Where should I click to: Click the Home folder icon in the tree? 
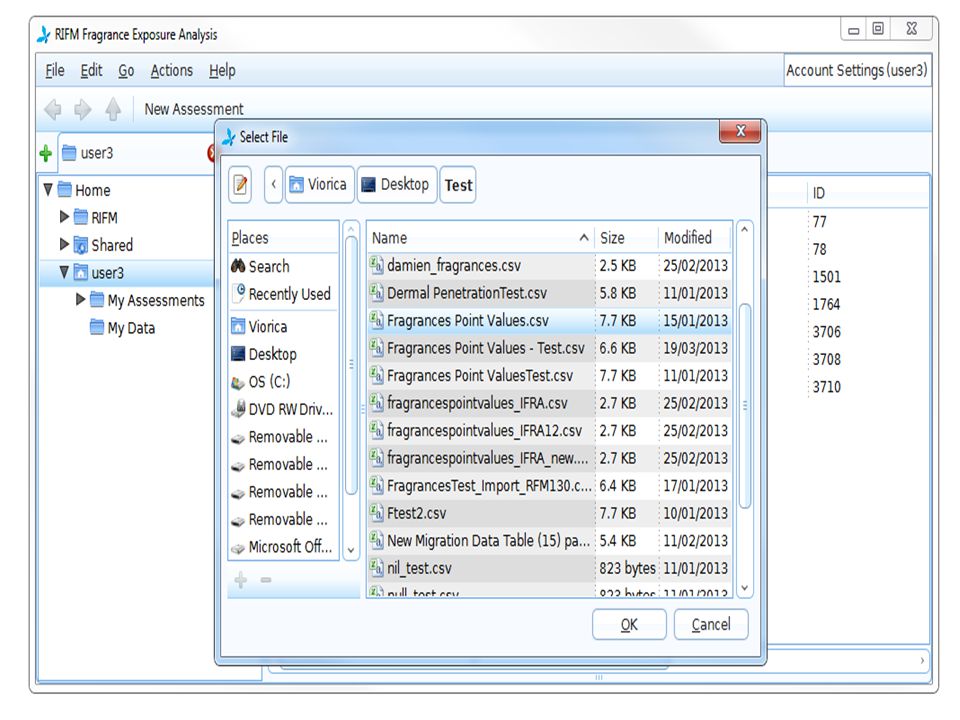(x=65, y=190)
